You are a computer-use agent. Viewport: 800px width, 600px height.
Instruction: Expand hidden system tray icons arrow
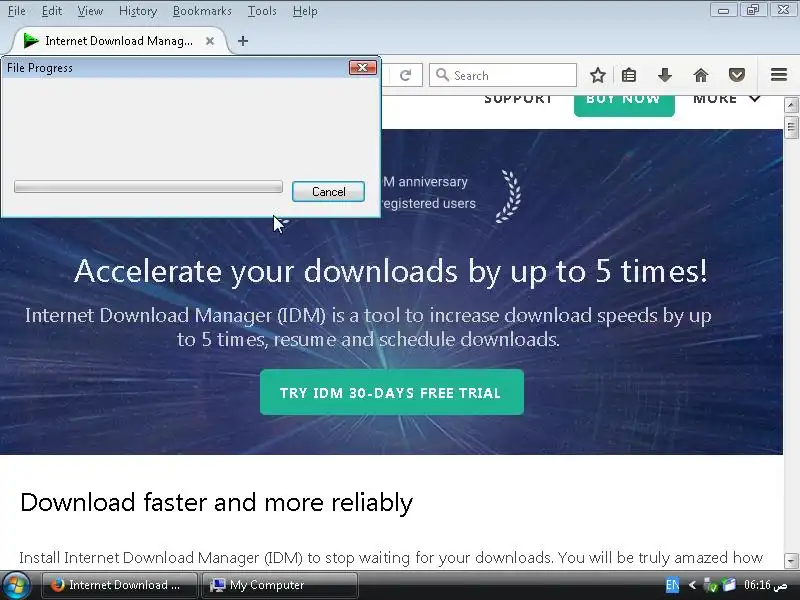pyautogui.click(x=692, y=585)
